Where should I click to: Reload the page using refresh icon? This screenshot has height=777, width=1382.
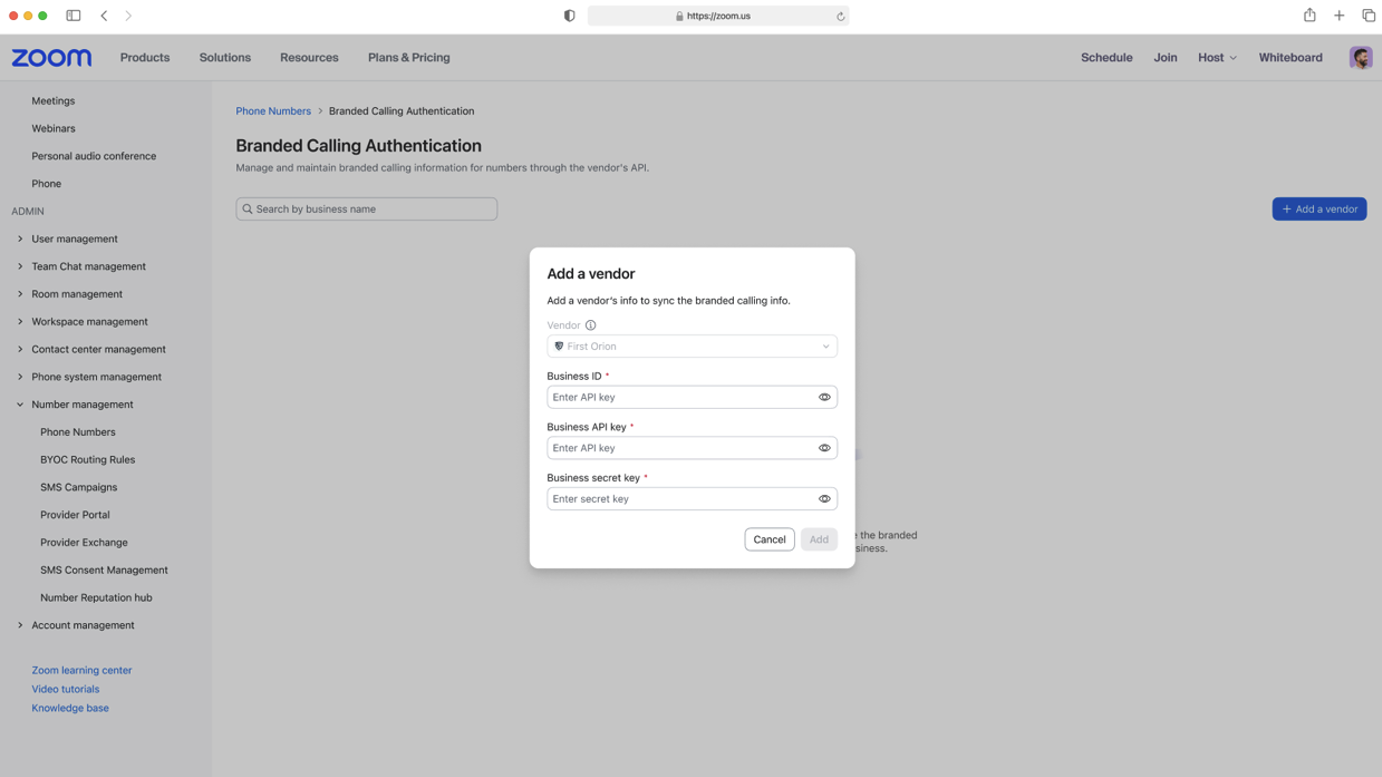pos(840,16)
